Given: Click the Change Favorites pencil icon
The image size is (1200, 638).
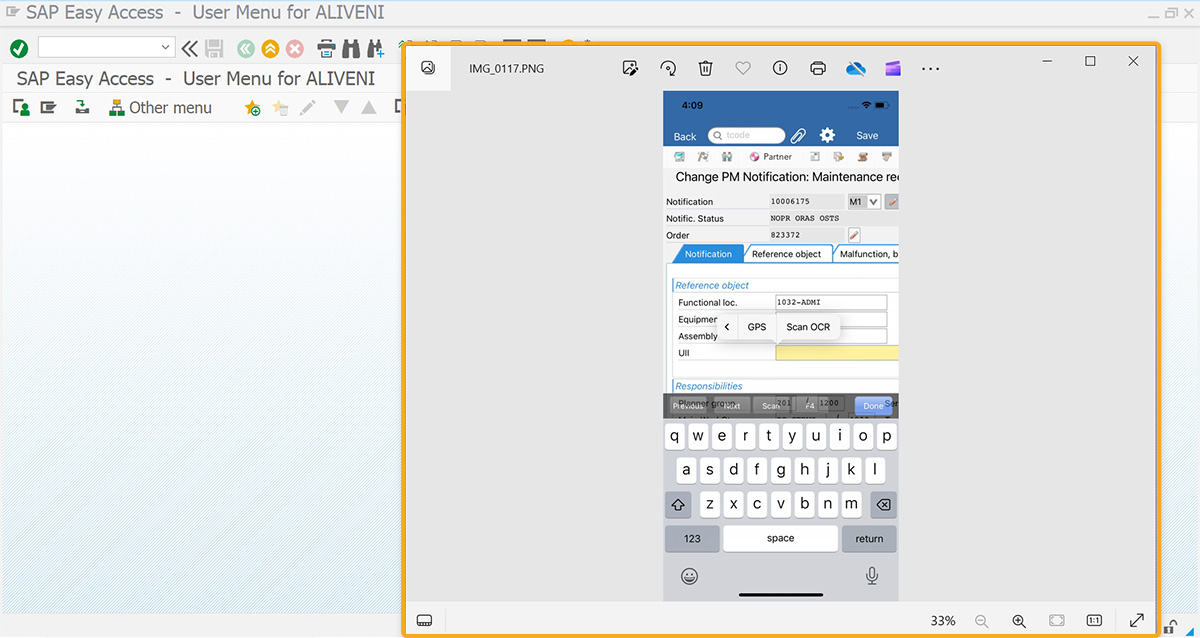Looking at the screenshot, I should click(308, 107).
